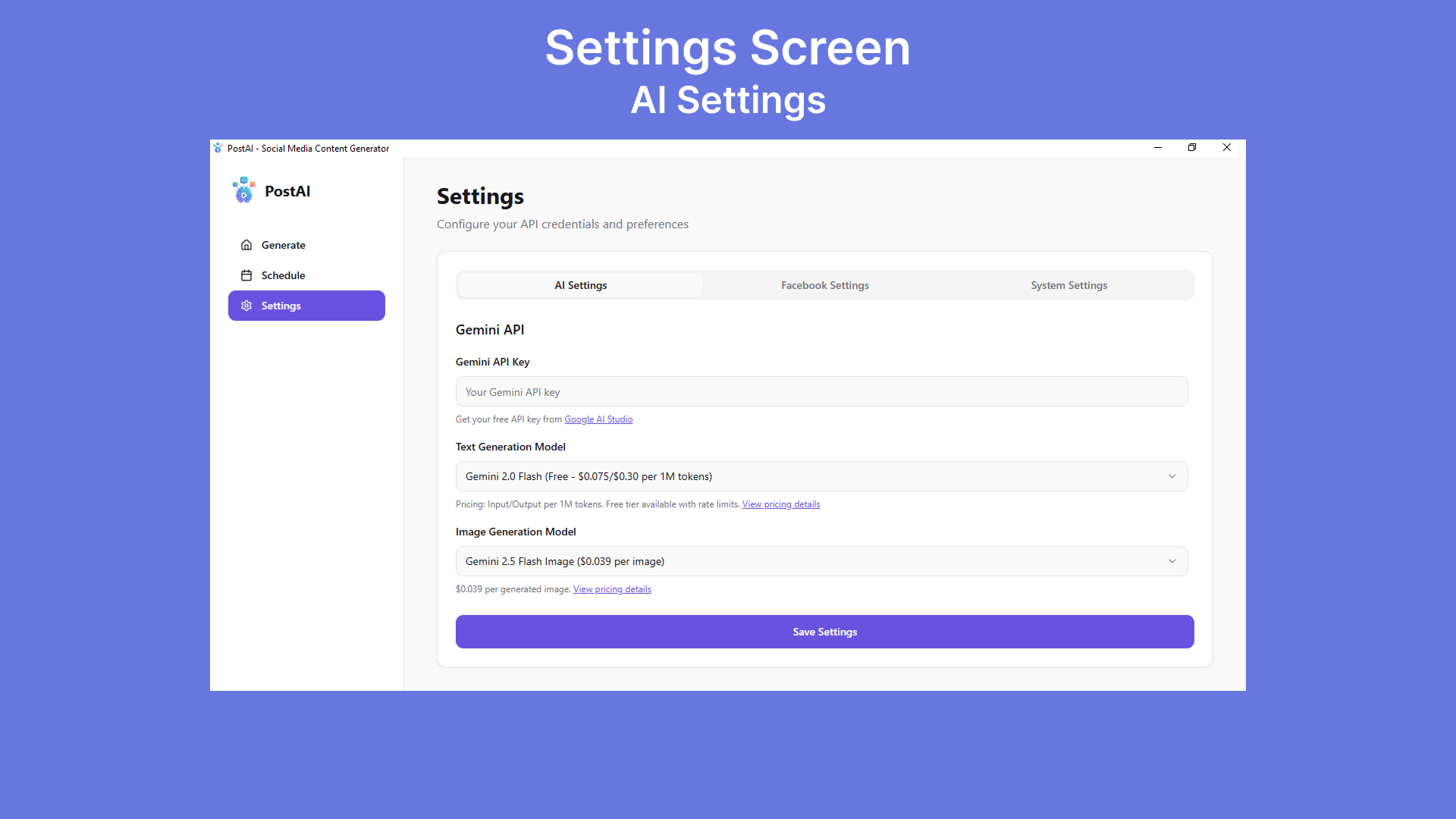Restore down the PostAI window

pyautogui.click(x=1192, y=147)
